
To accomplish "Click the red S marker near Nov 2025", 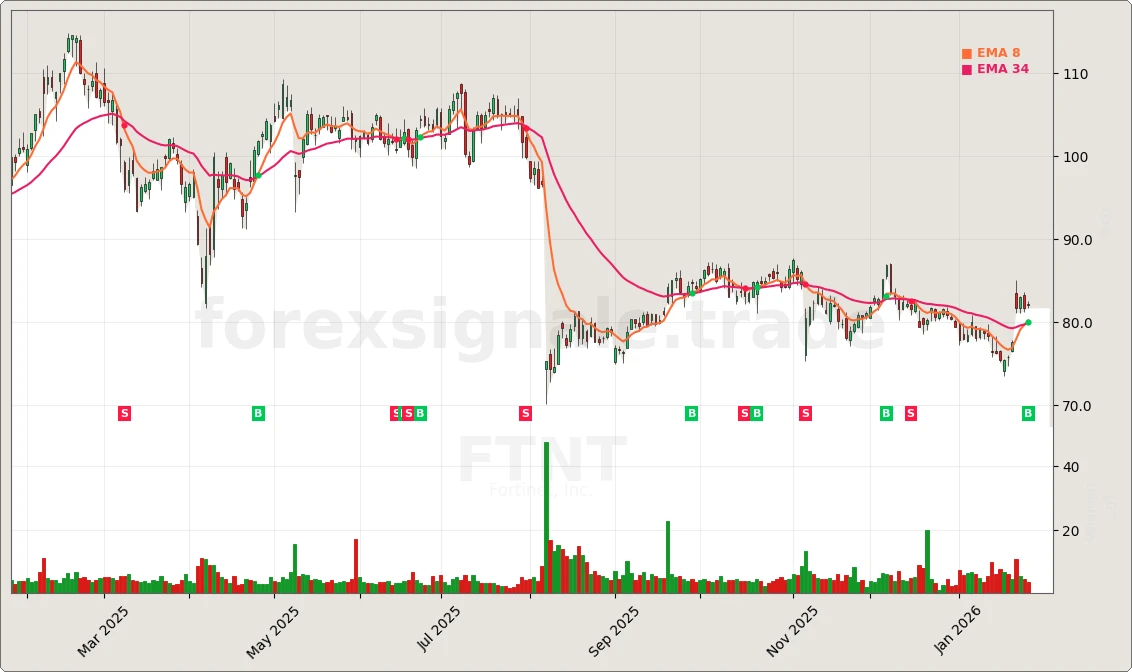I will [804, 412].
